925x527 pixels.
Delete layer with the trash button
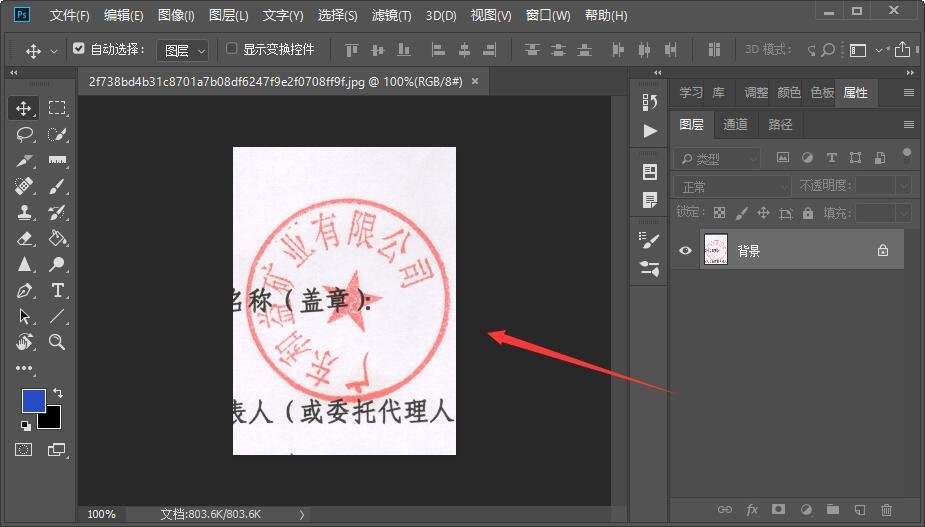(x=886, y=509)
